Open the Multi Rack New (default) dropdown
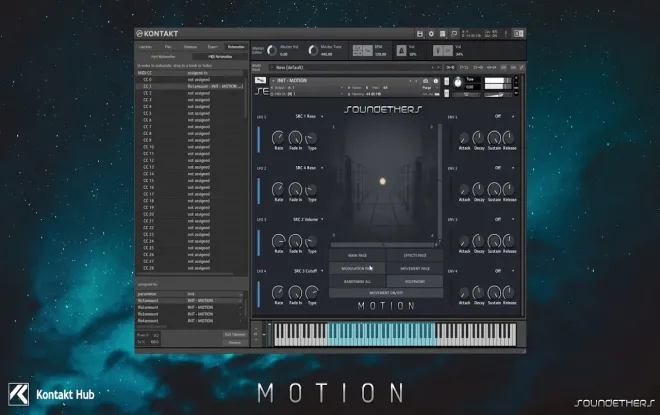 (355, 67)
